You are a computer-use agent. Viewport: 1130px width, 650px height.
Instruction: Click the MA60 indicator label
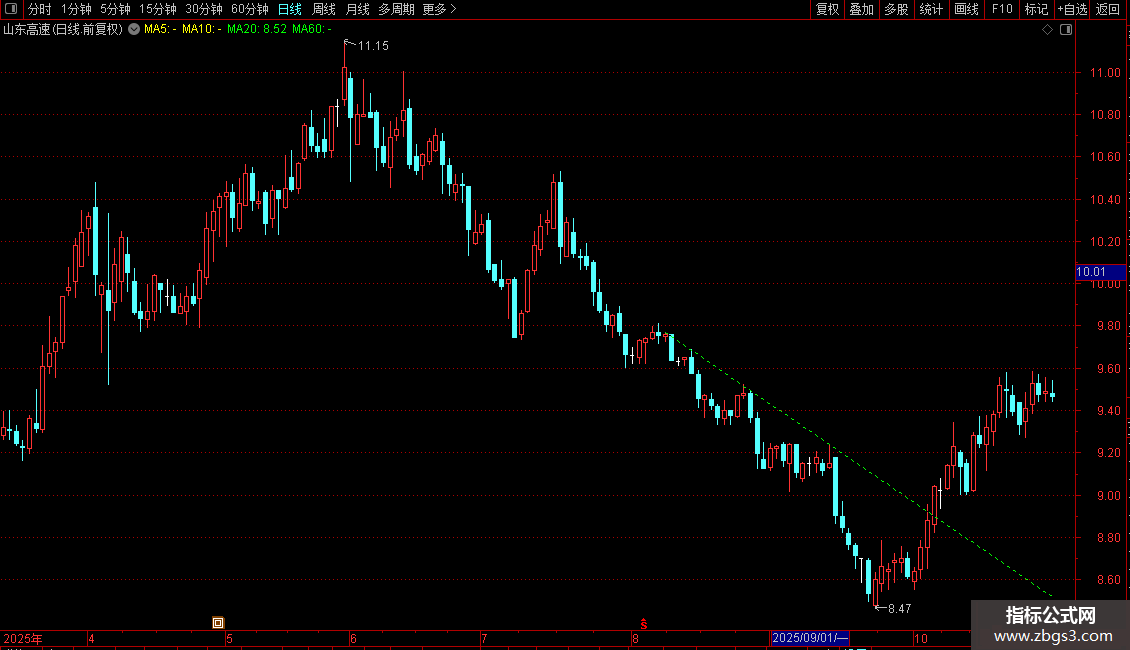pos(311,29)
